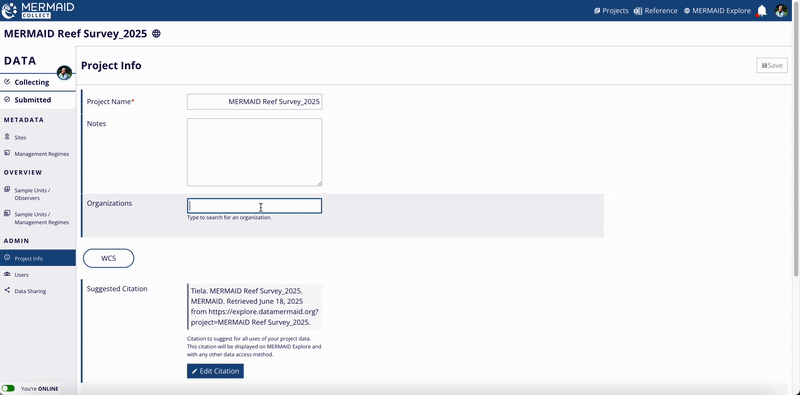Open the notifications bell
800x395 pixels.
click(762, 11)
